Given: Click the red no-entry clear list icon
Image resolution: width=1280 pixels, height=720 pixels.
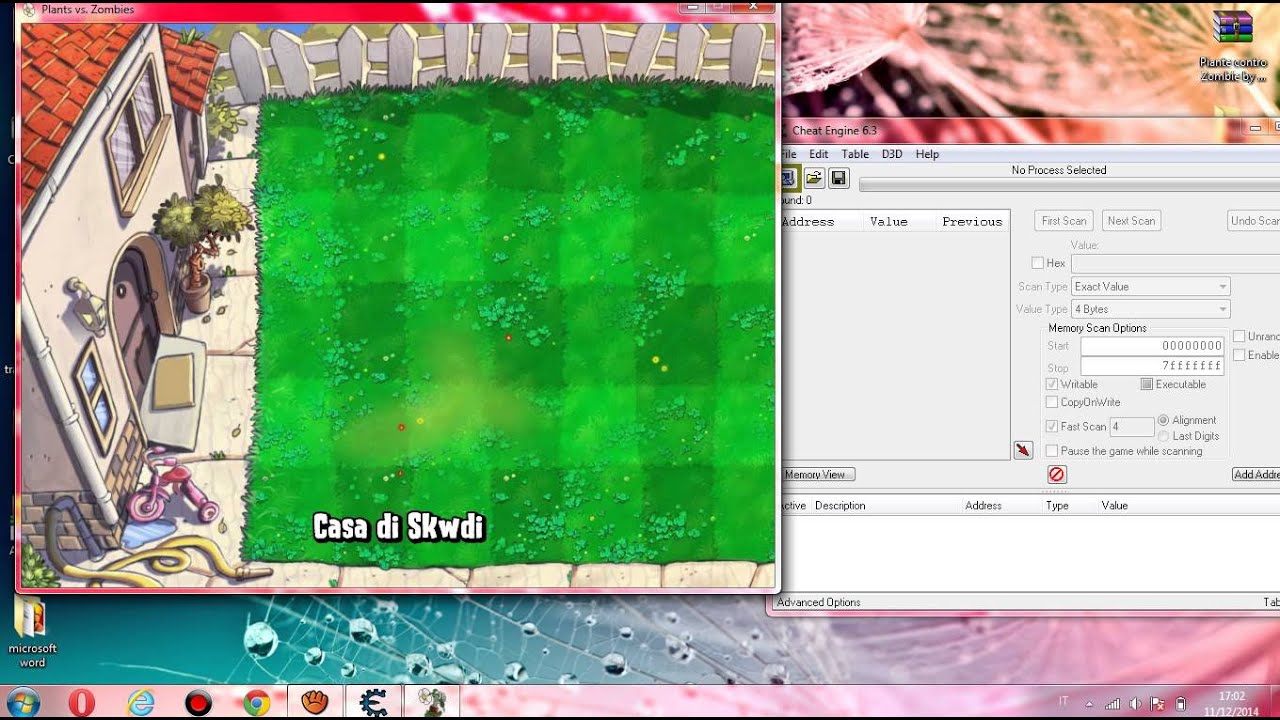Looking at the screenshot, I should click(x=1057, y=474).
